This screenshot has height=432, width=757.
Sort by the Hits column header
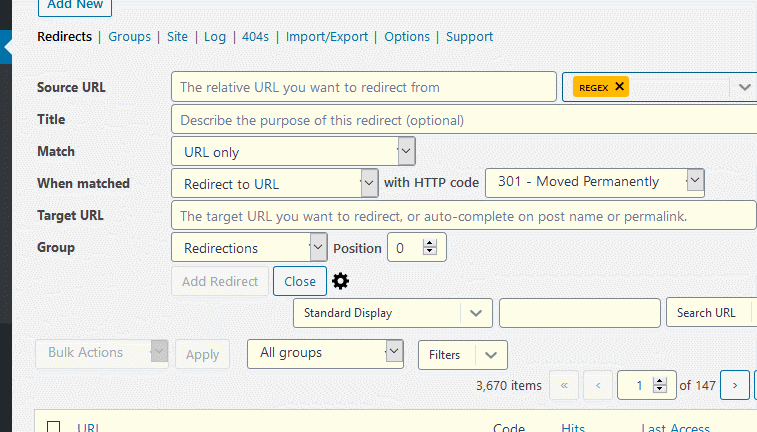point(573,427)
